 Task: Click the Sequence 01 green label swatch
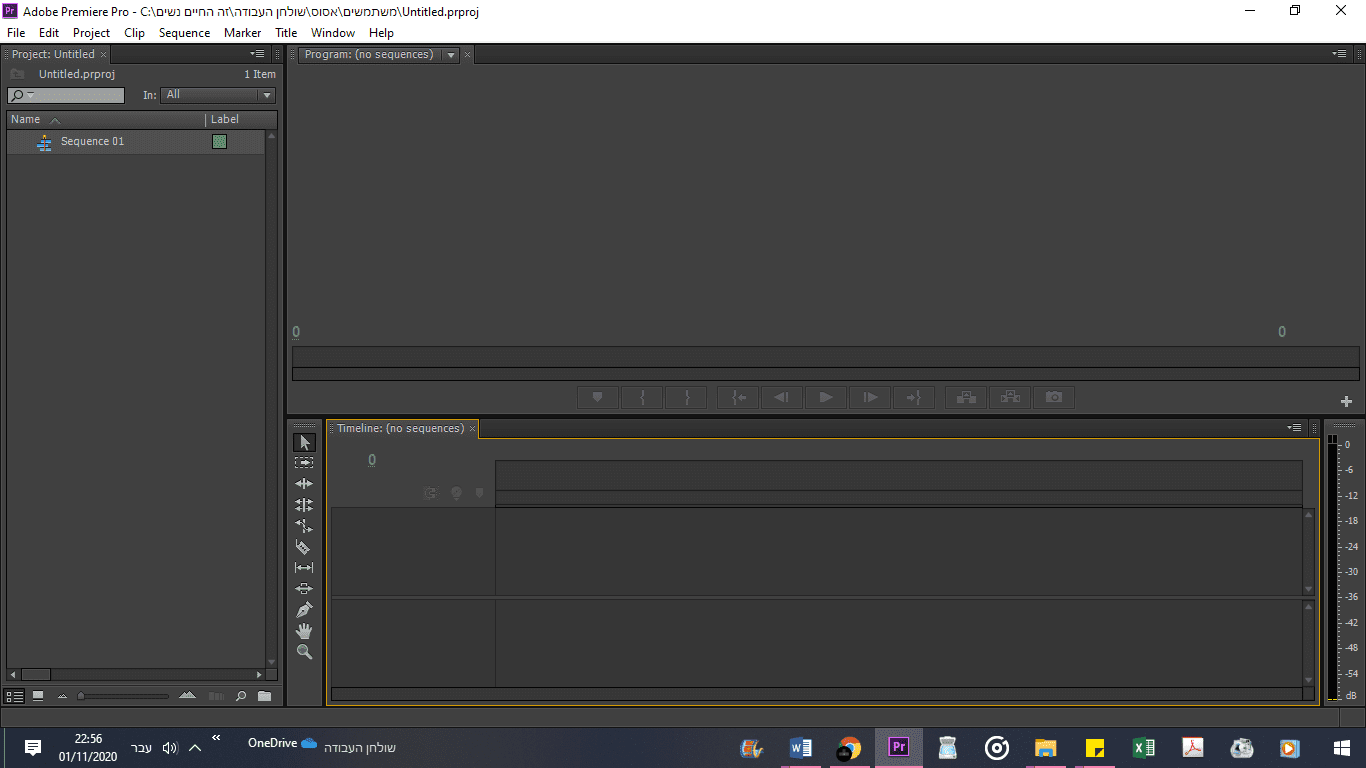coord(219,142)
